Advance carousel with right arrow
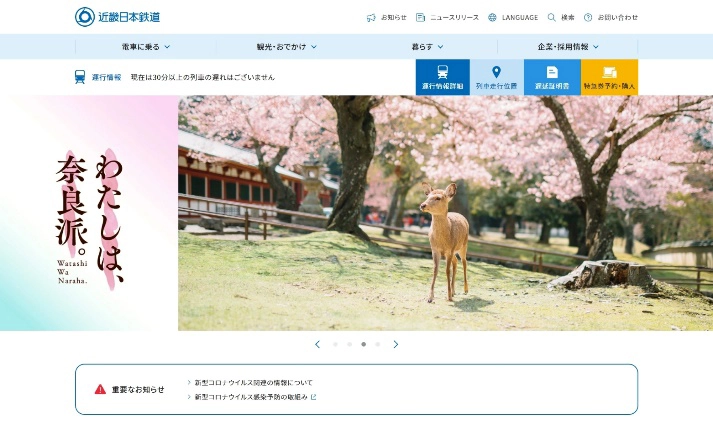713x441 pixels. (396, 344)
